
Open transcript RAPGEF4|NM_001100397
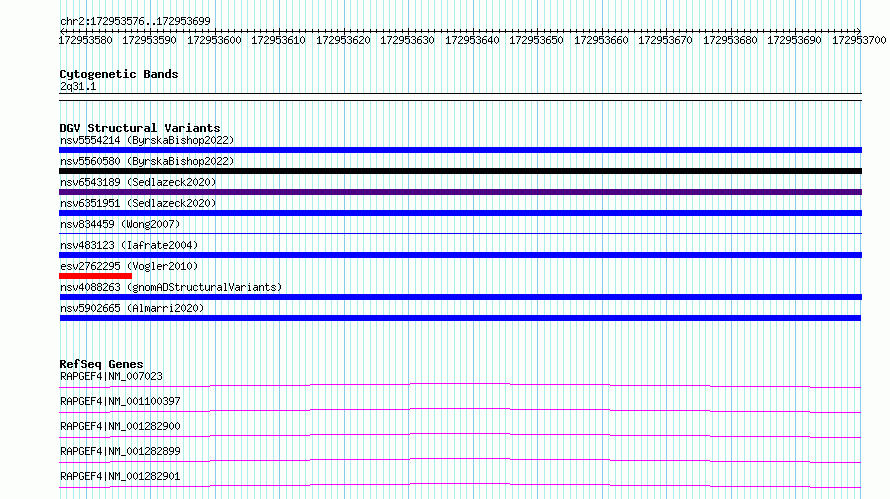point(120,401)
